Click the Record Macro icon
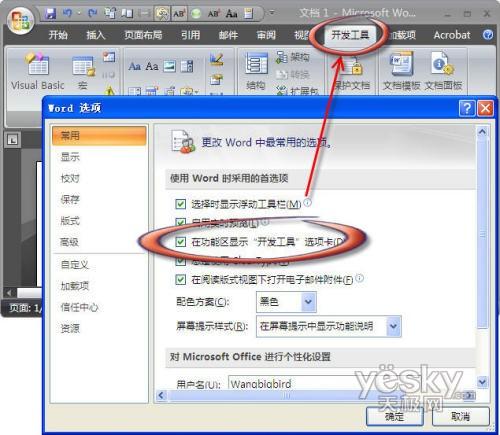The image size is (500, 435). (109, 57)
